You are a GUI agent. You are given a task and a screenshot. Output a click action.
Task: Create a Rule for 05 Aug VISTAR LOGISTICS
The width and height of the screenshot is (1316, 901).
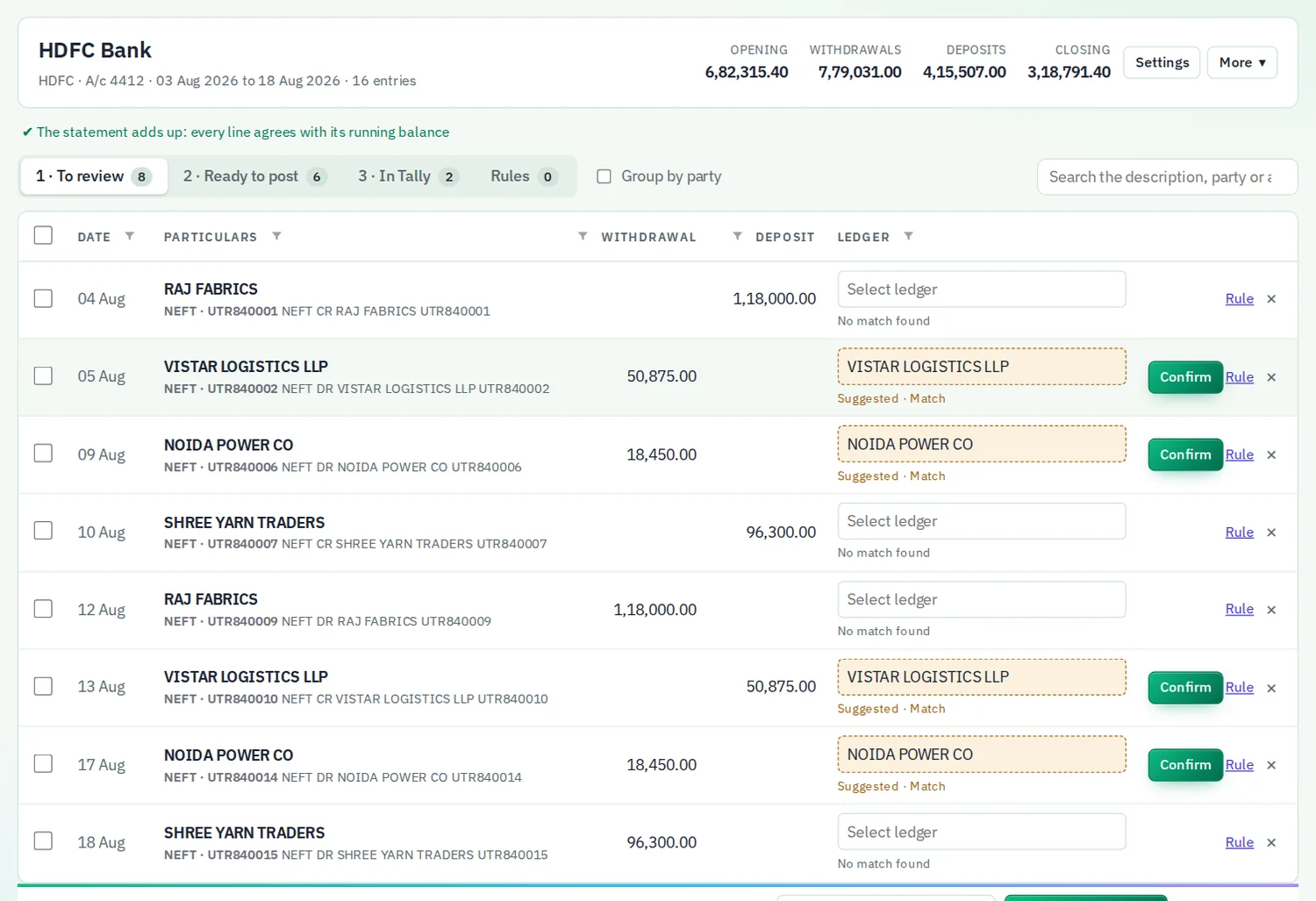1240,377
